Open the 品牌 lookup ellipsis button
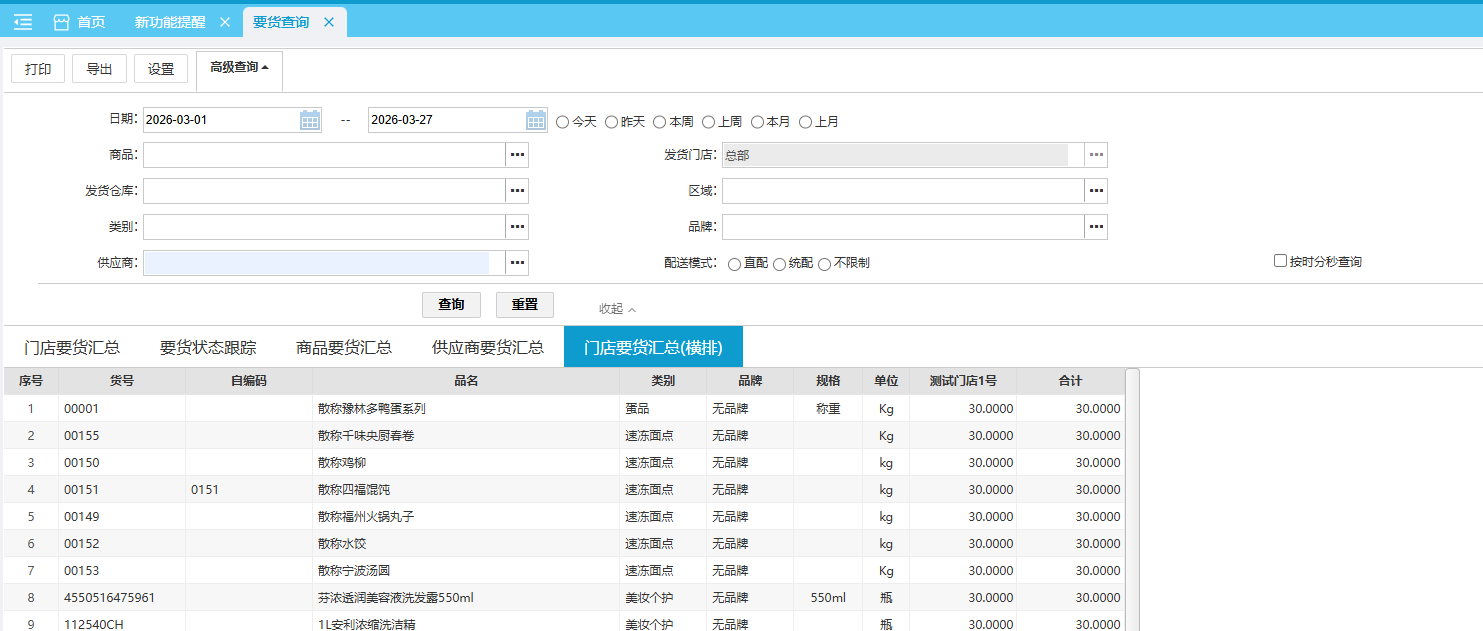This screenshot has height=631, width=1483. [x=1096, y=227]
